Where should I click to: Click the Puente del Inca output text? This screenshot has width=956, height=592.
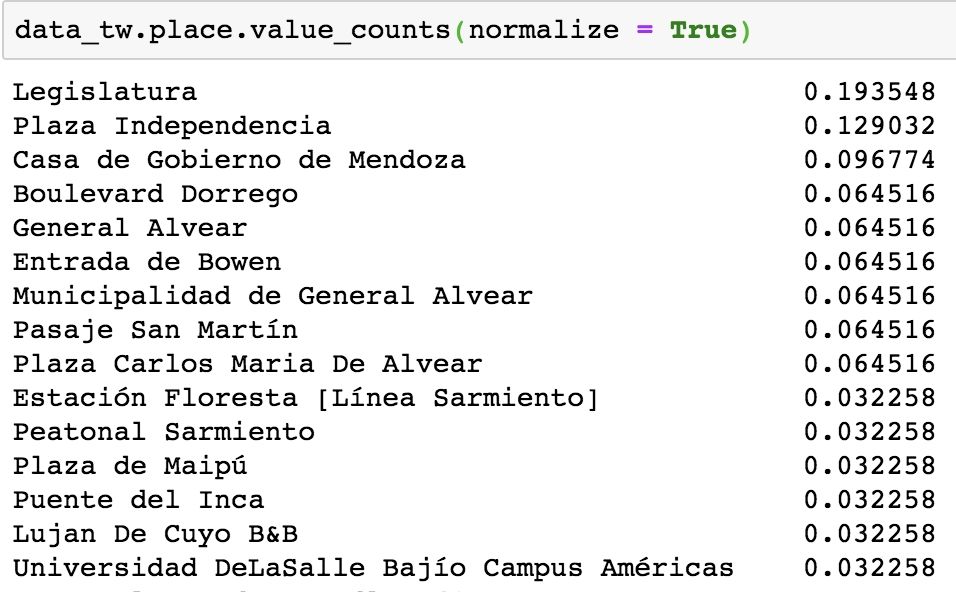[139, 500]
